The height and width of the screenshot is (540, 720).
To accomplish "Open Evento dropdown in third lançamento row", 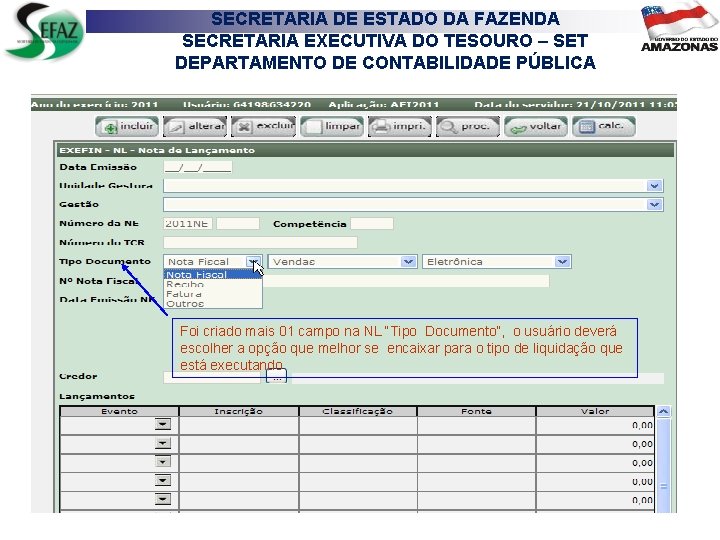I will (163, 462).
